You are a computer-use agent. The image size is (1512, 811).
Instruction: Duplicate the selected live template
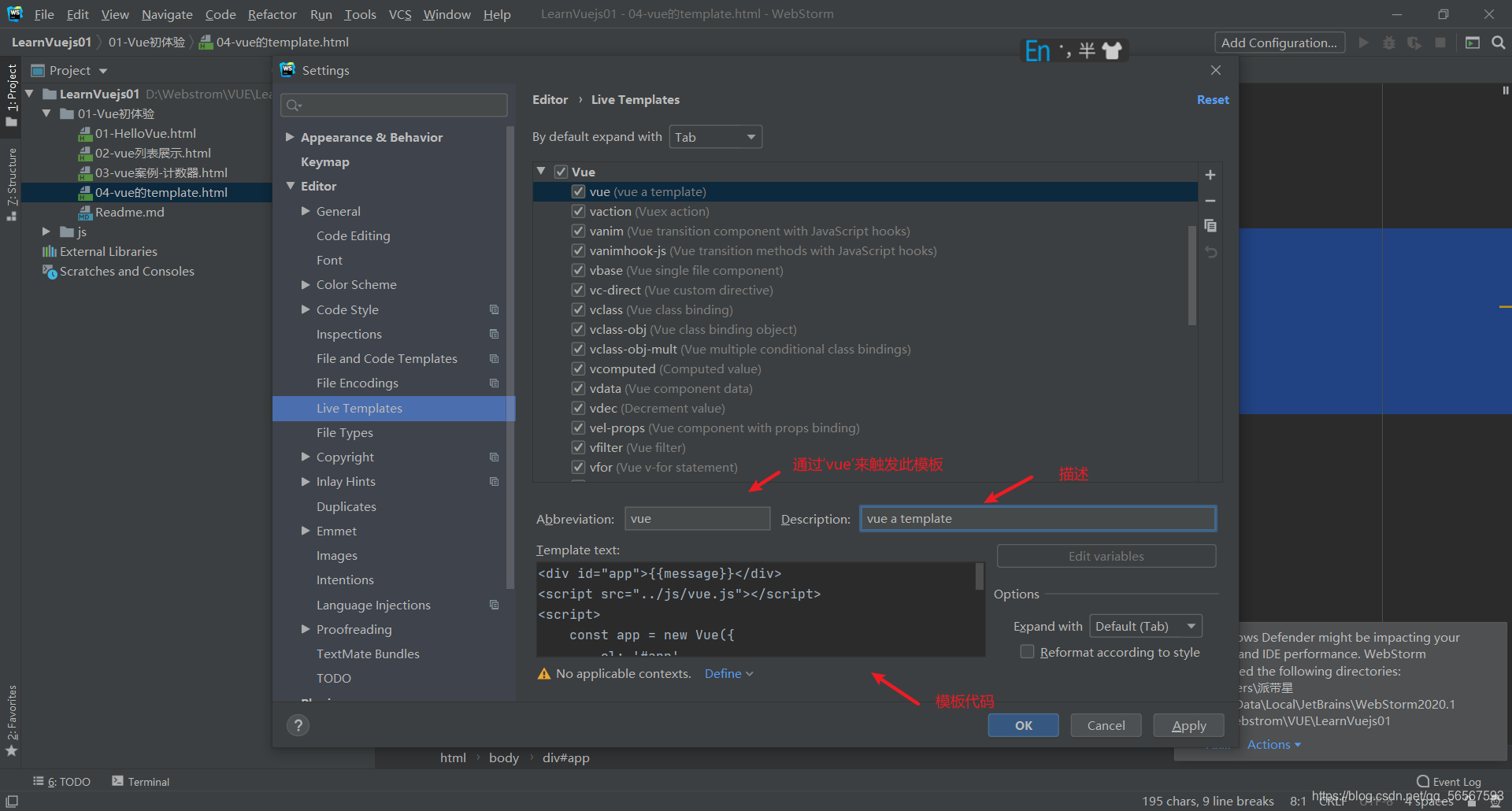pos(1210,226)
